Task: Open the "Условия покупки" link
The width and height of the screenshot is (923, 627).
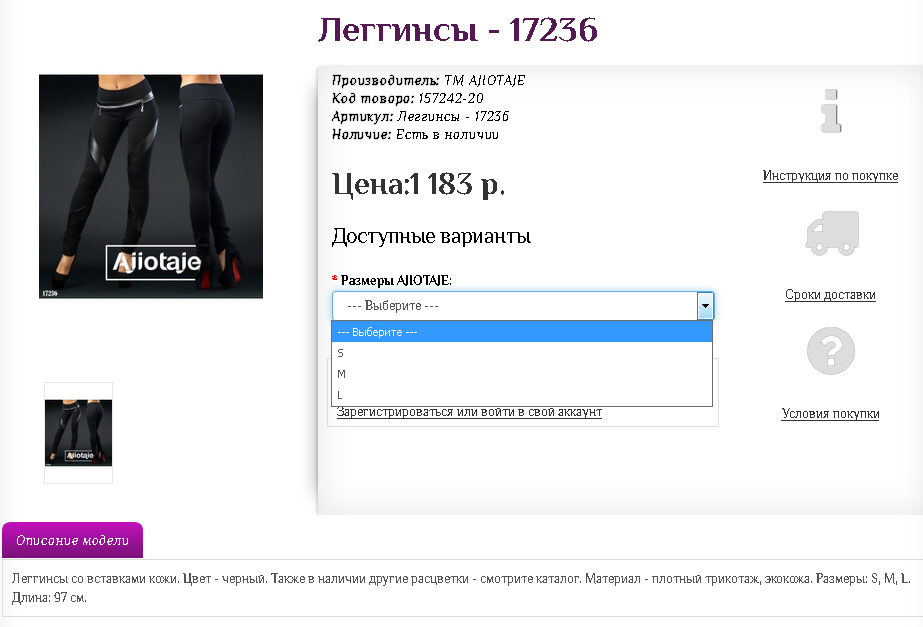Action: (831, 414)
